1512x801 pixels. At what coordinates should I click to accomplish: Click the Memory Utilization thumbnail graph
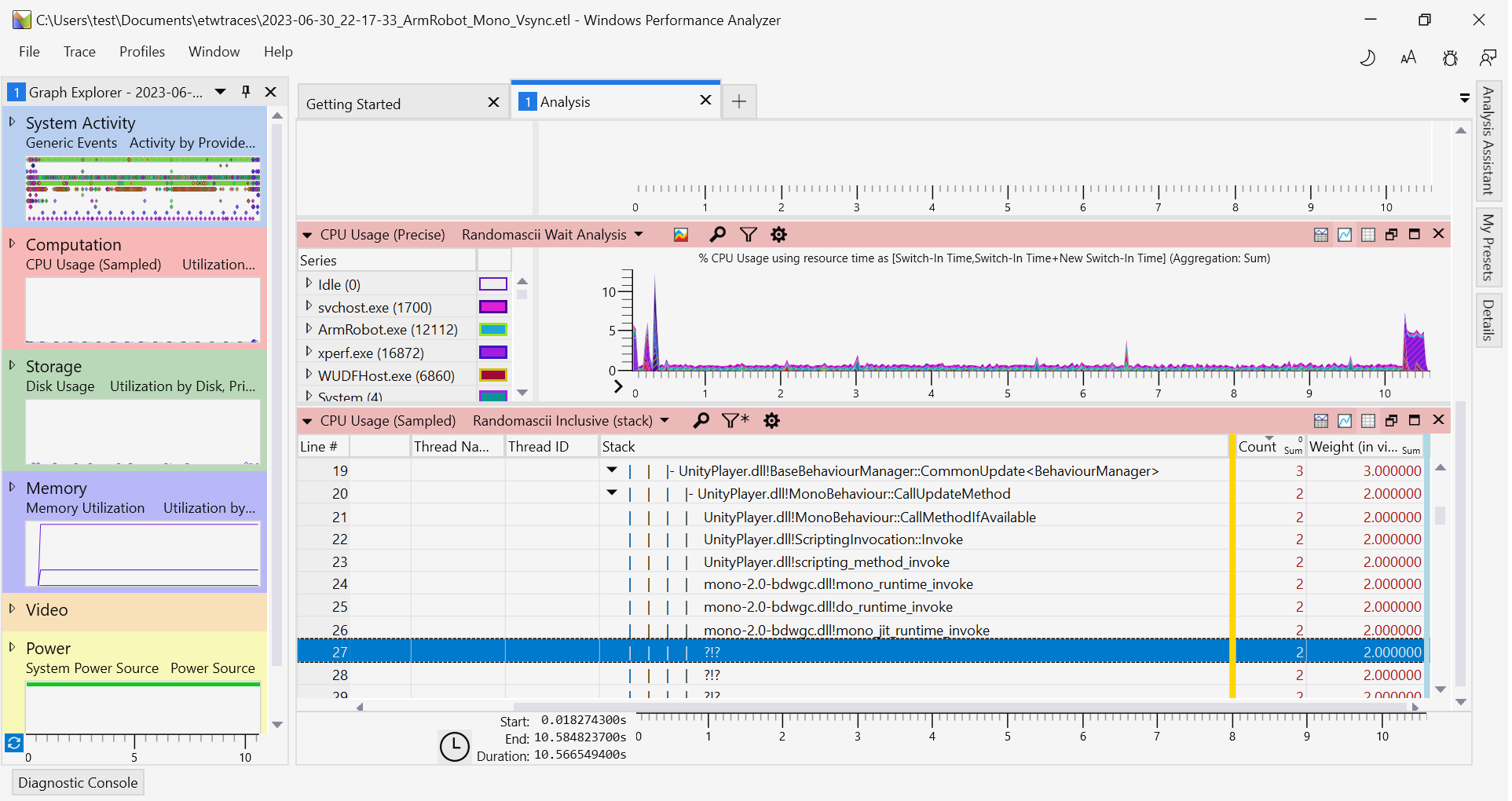point(143,554)
